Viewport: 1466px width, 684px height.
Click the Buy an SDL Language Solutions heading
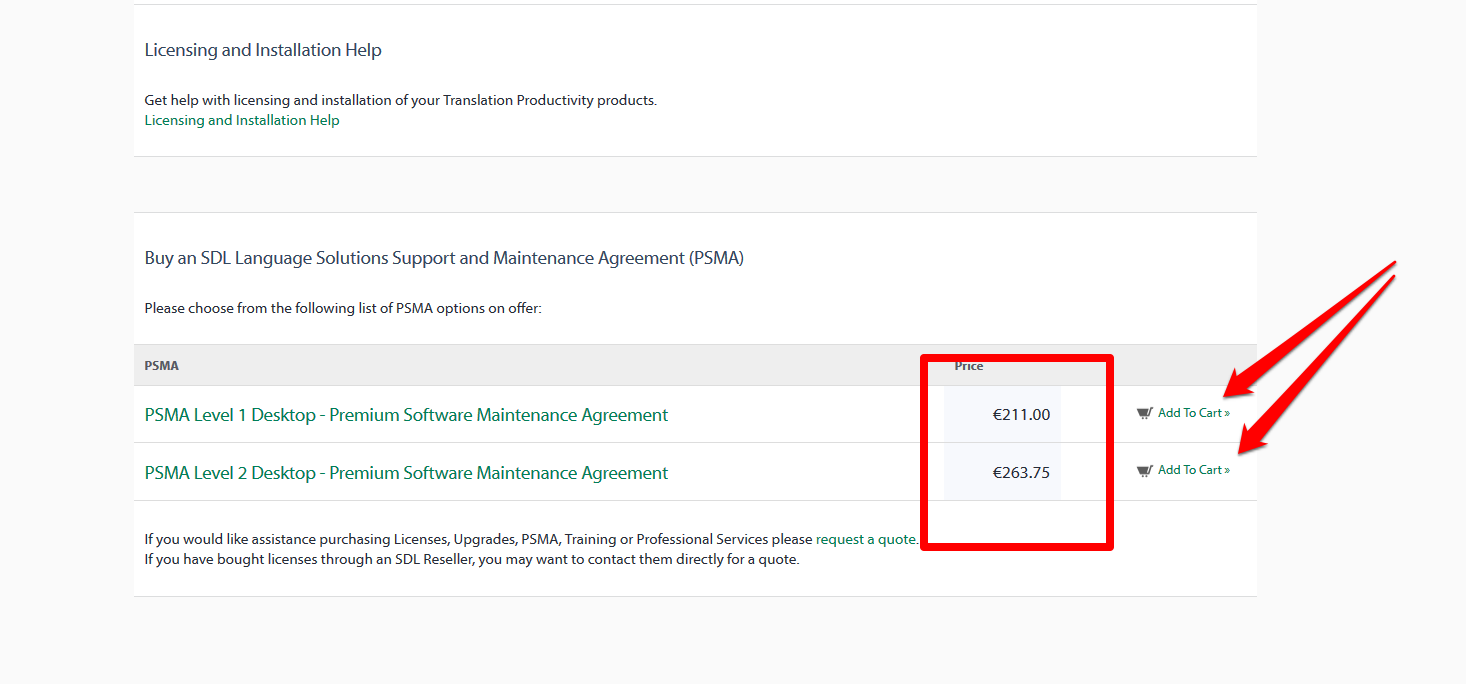(444, 258)
